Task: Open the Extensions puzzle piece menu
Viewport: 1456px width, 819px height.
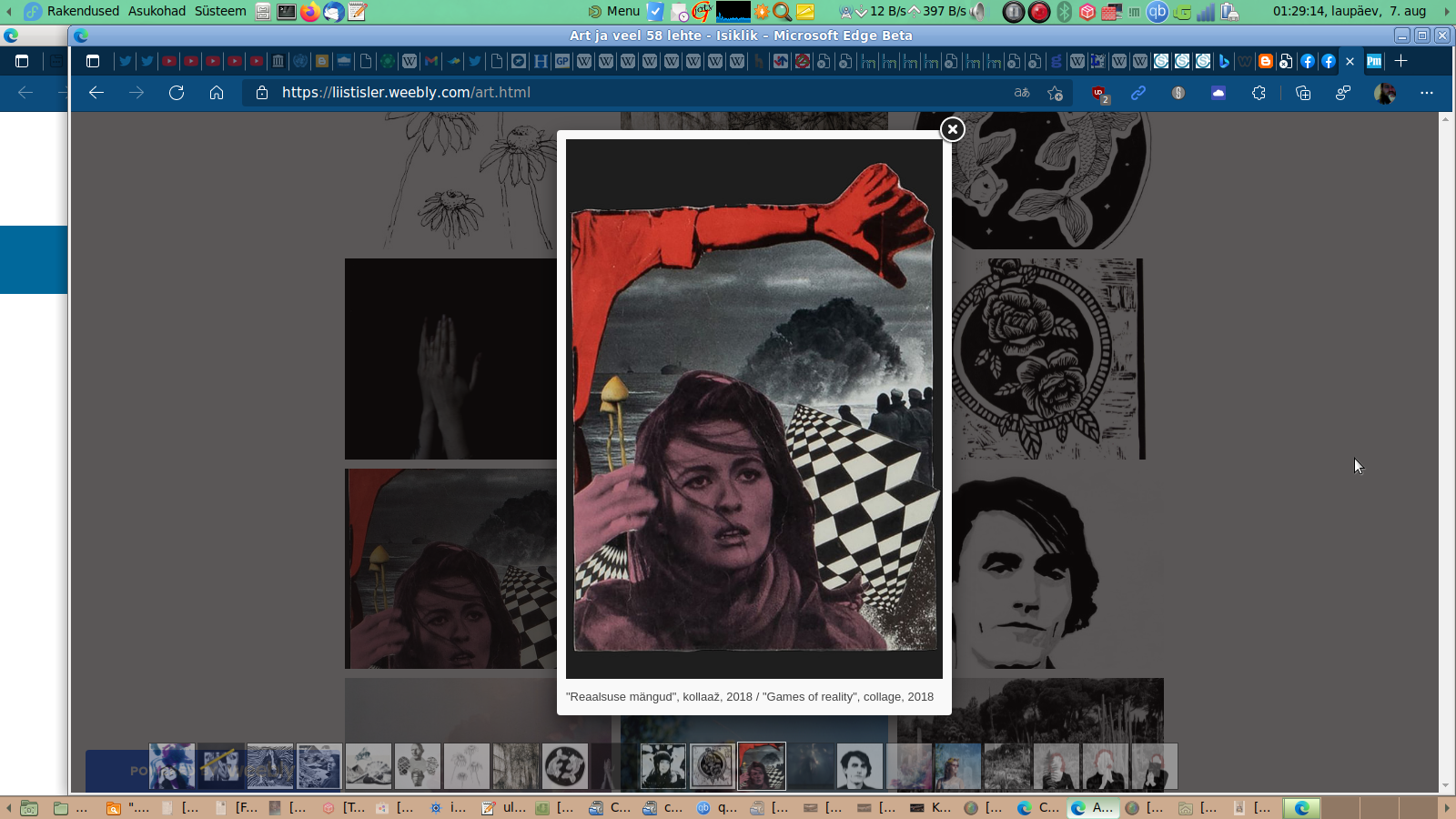Action: pyautogui.click(x=1259, y=93)
